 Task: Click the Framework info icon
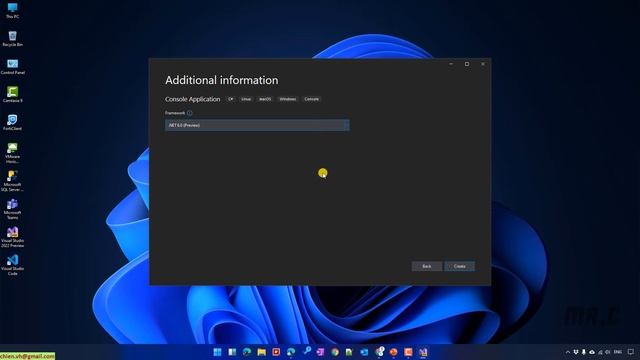pyautogui.click(x=189, y=113)
